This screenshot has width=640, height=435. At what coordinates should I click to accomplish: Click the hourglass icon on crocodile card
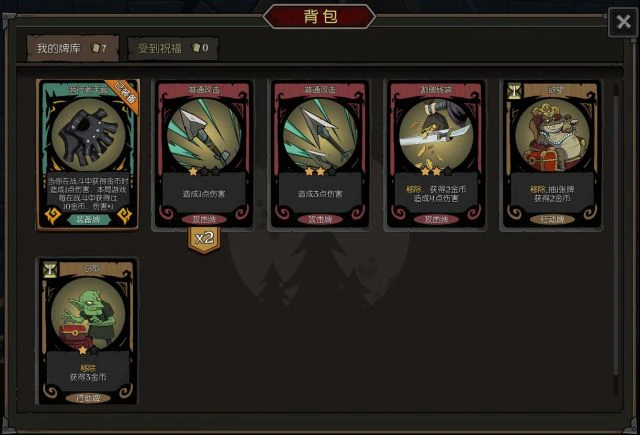click(514, 91)
